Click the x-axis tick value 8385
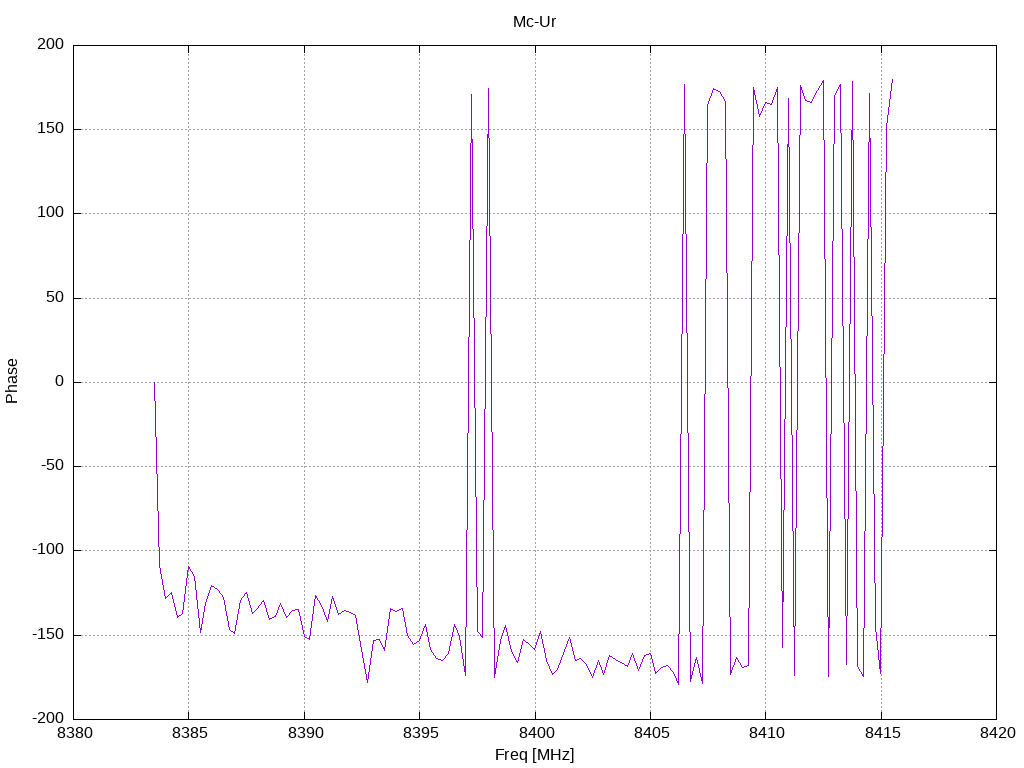Image resolution: width=1024 pixels, height=768 pixels. coord(189,733)
